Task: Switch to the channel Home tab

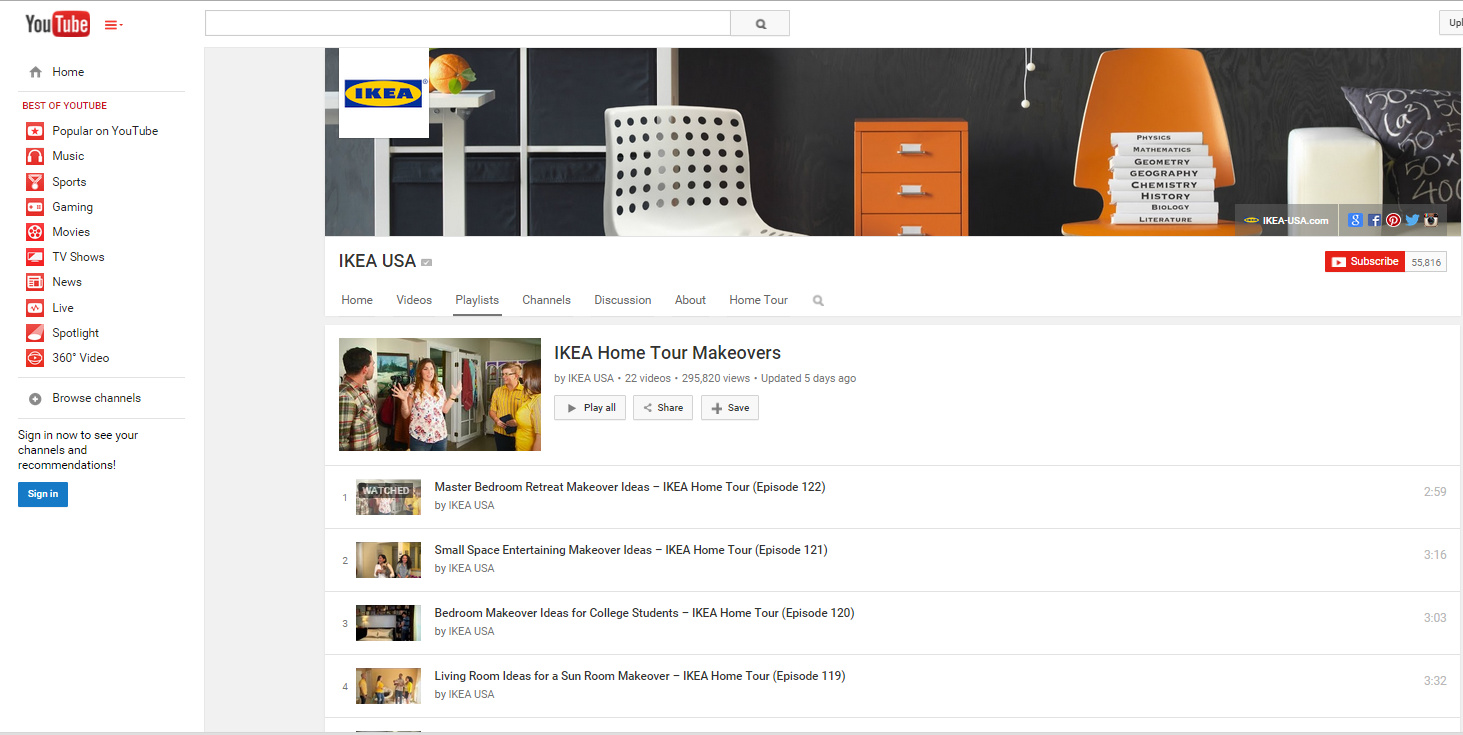Action: click(x=357, y=300)
